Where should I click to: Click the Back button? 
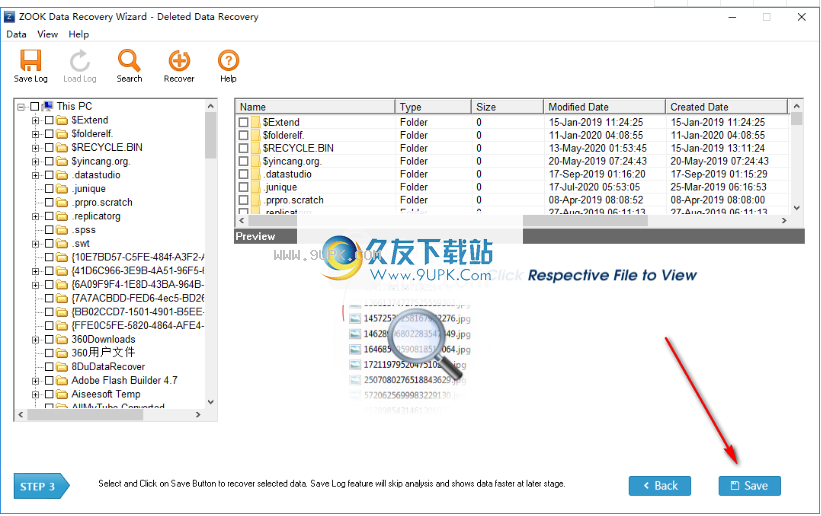pyautogui.click(x=660, y=486)
